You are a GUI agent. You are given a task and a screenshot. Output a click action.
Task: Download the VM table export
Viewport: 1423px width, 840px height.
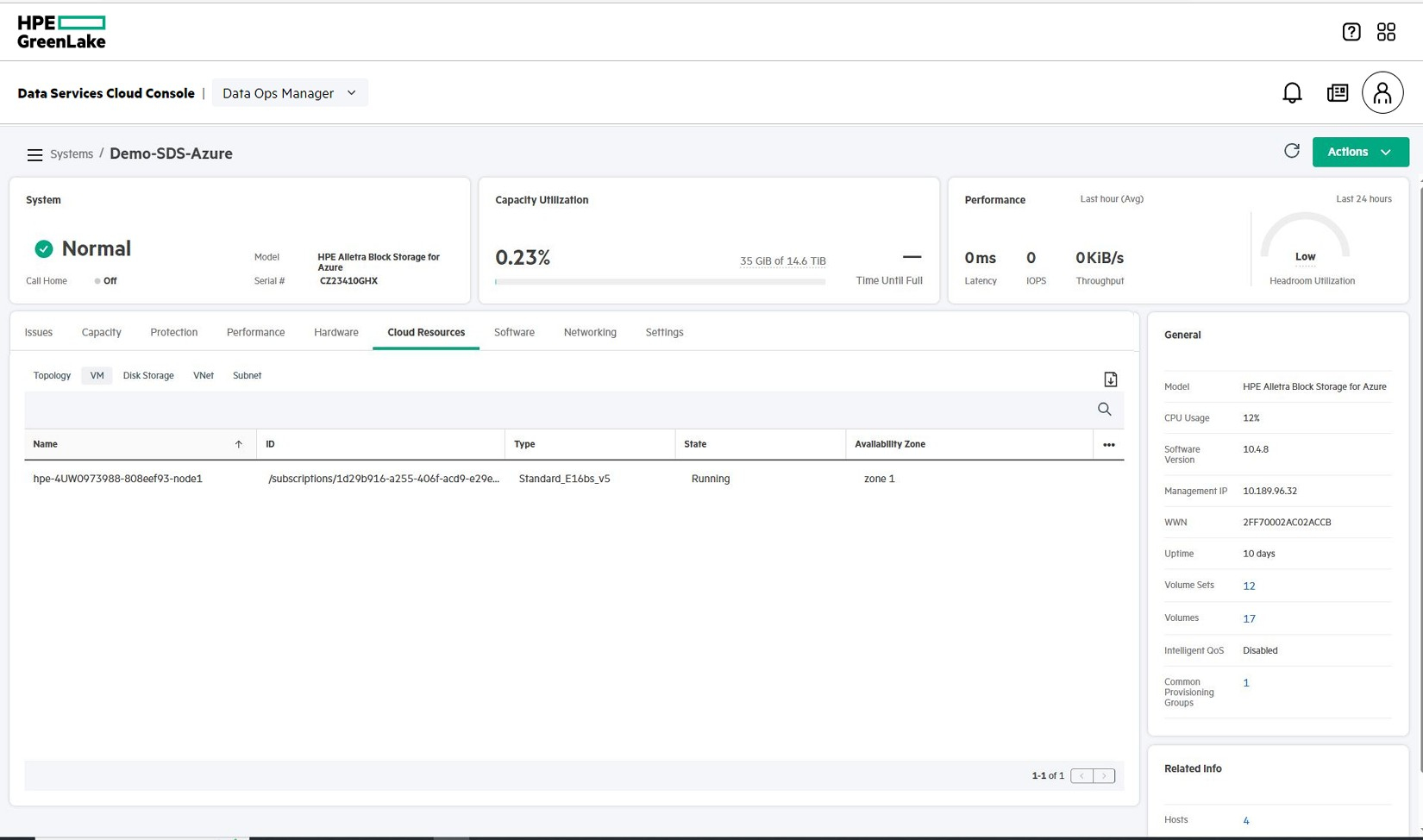(1111, 379)
